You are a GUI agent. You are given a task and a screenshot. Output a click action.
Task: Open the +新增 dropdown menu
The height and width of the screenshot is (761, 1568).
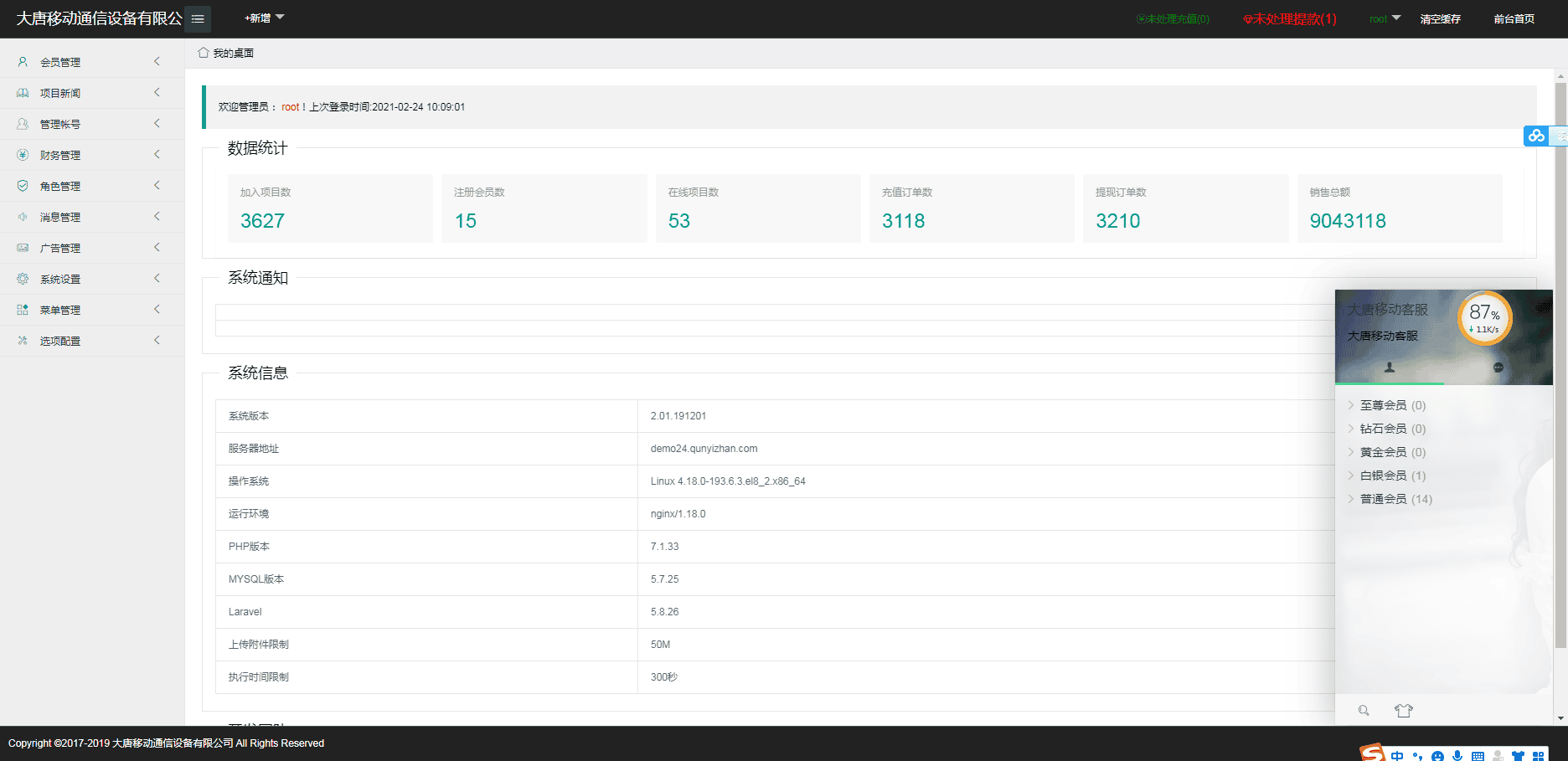click(264, 18)
